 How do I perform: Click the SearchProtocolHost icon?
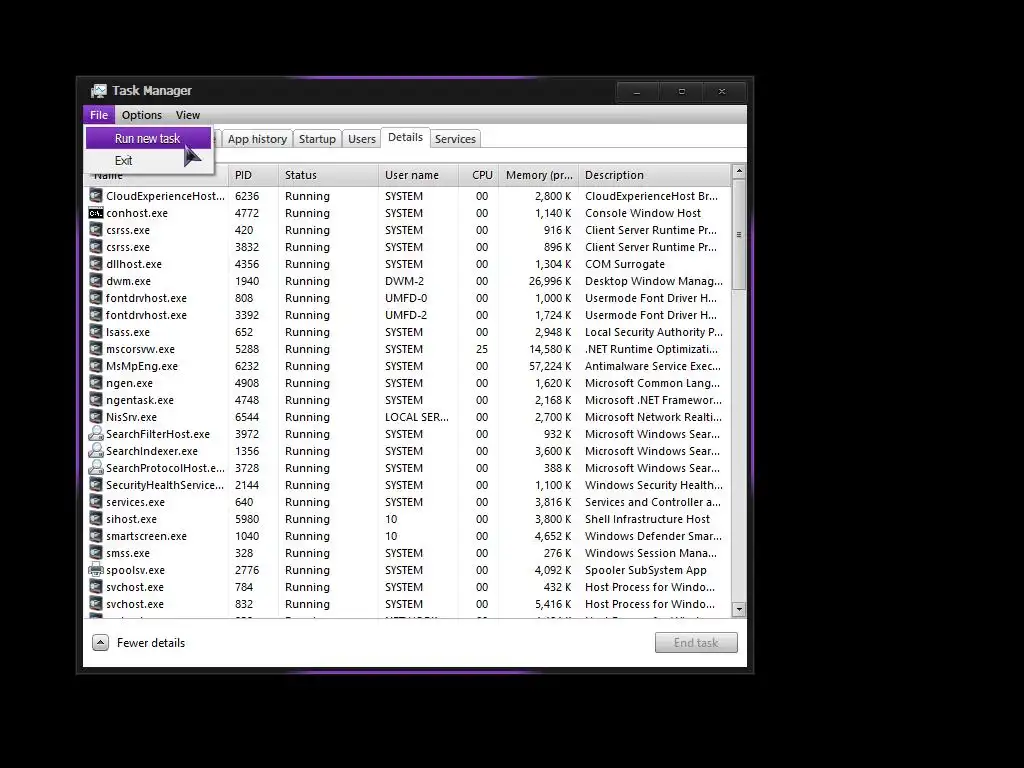coord(96,468)
